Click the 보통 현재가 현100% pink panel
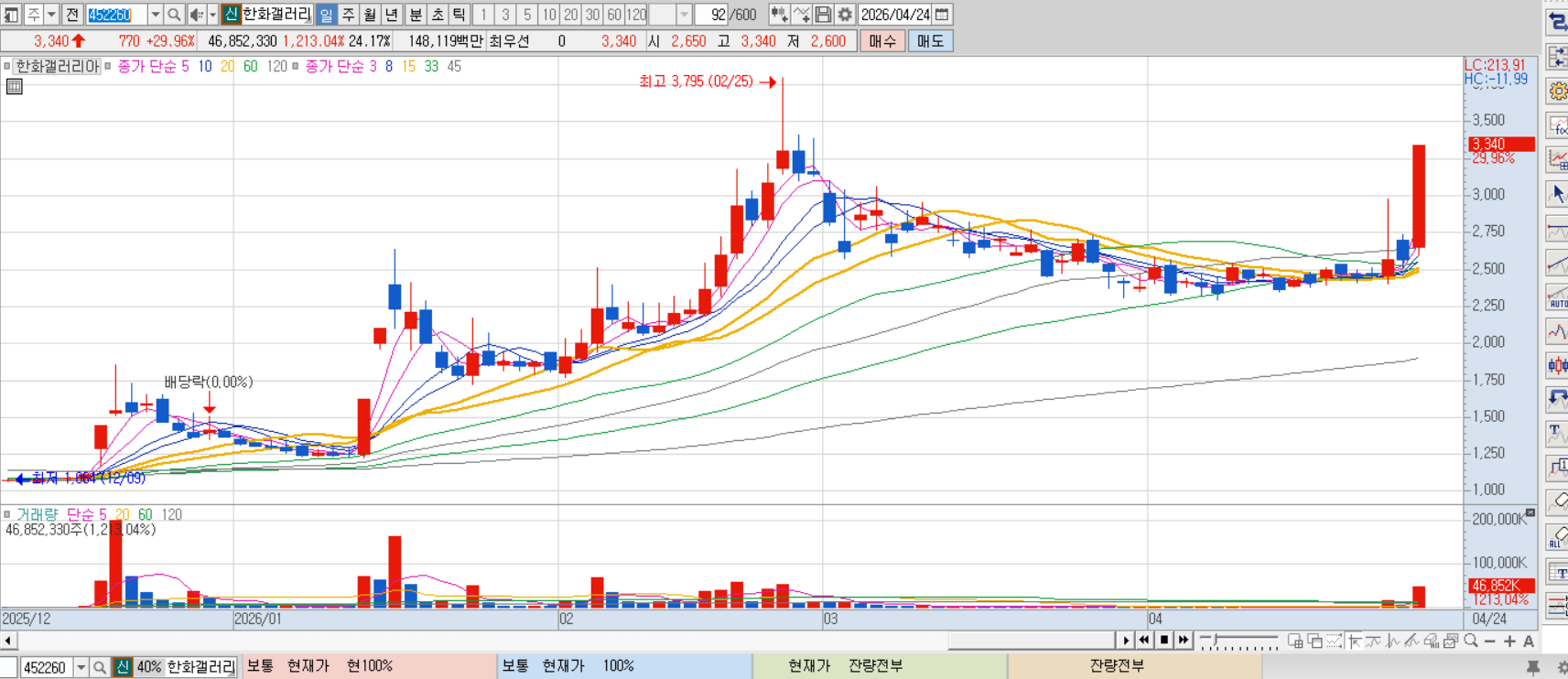The width and height of the screenshot is (1568, 679). [x=369, y=666]
